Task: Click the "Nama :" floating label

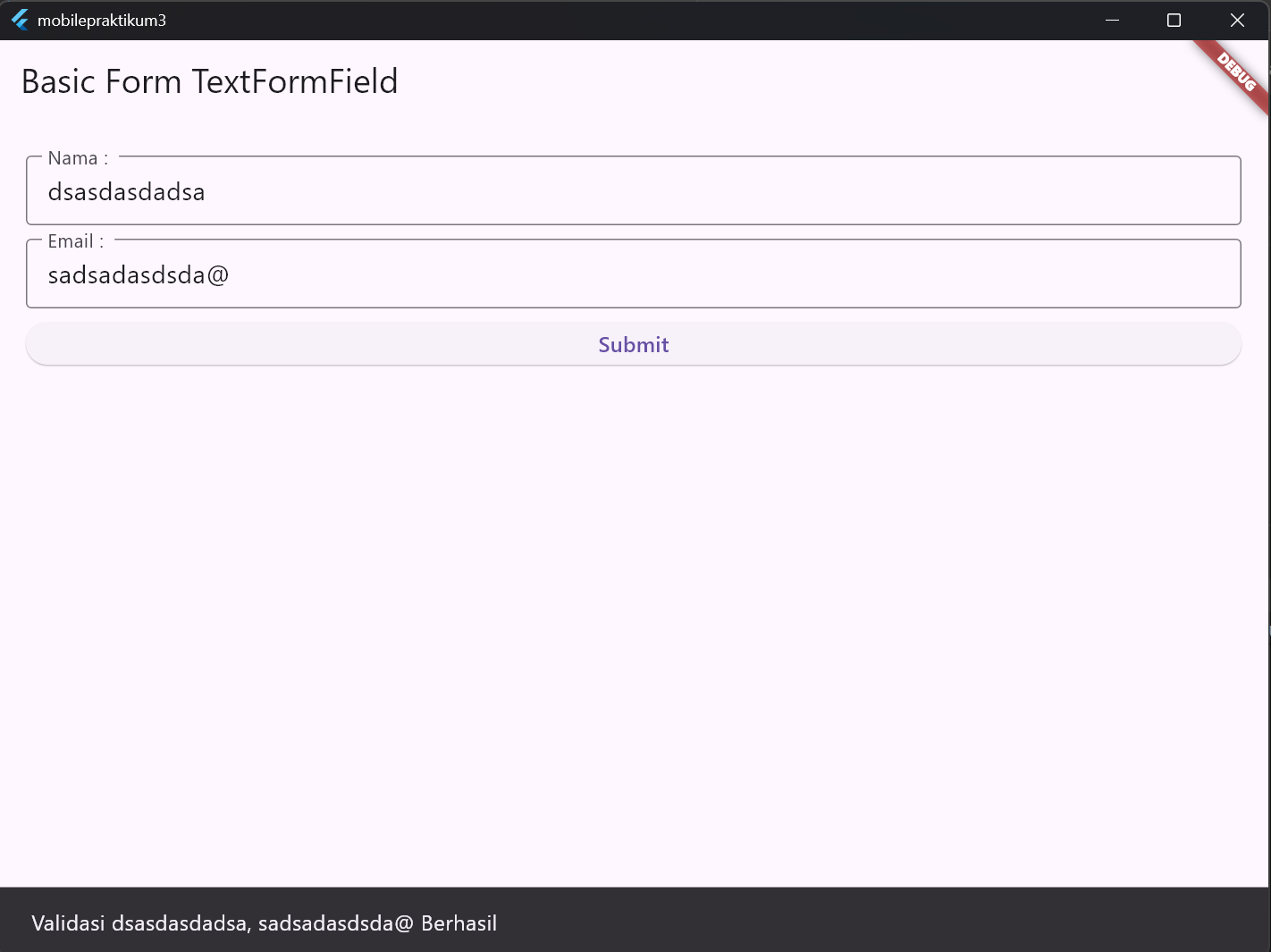Action: coord(78,158)
